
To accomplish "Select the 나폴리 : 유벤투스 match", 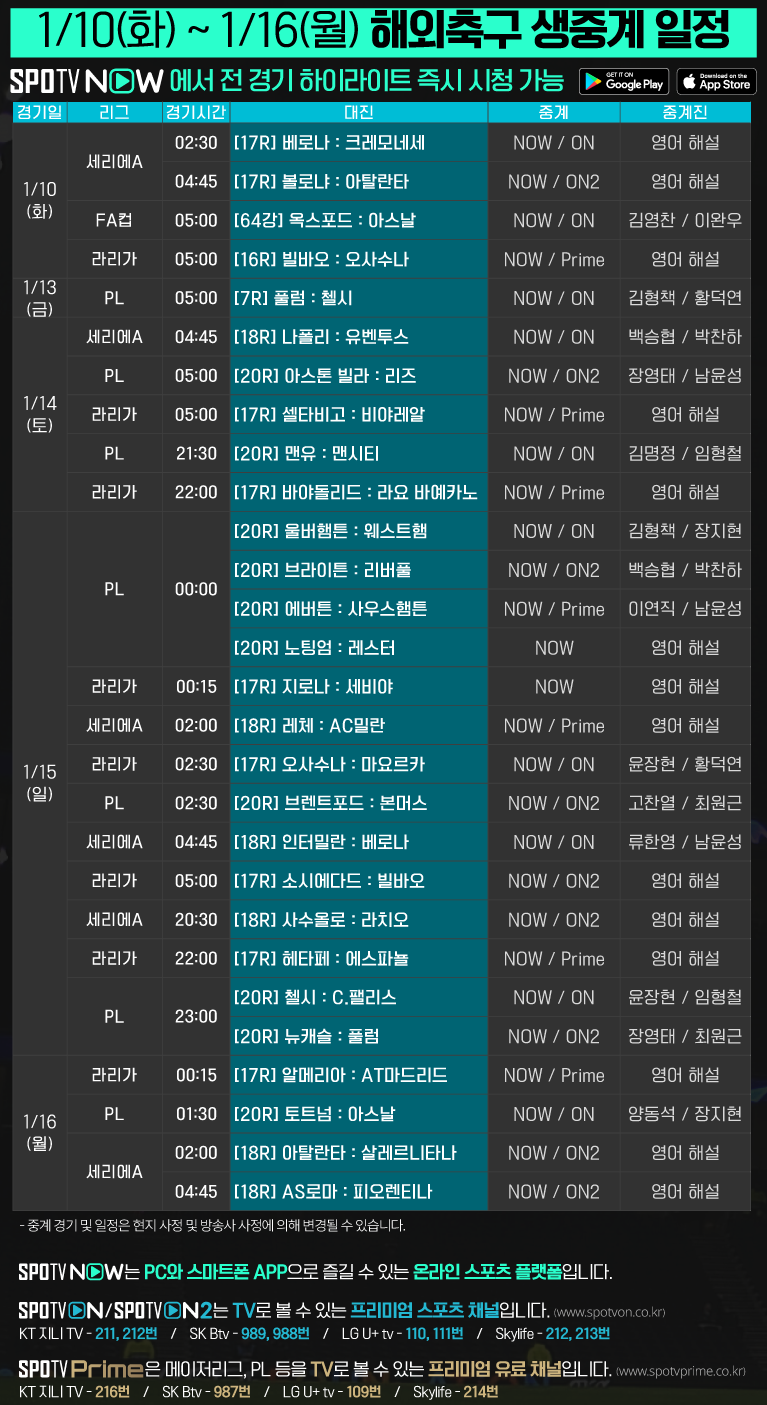I will pos(358,337).
